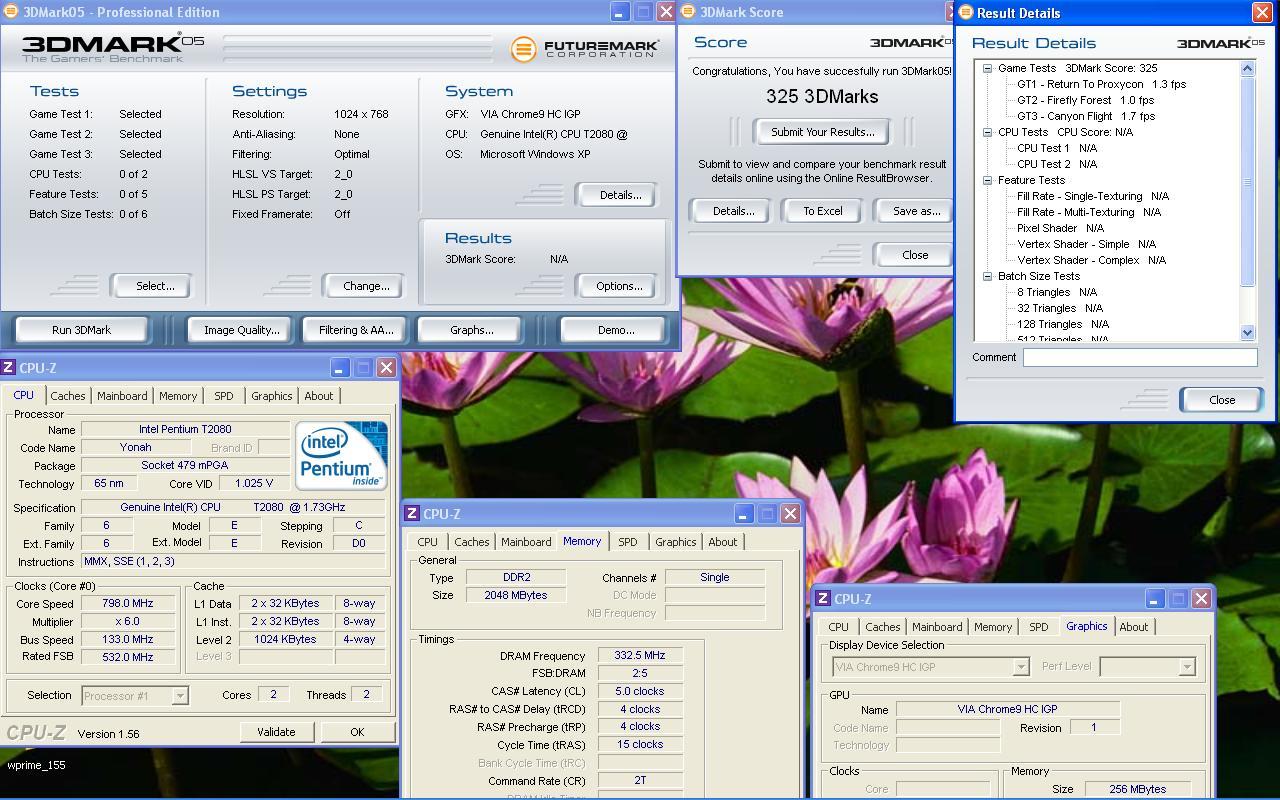The height and width of the screenshot is (800, 1280).
Task: Click the Result Details scrollbar down arrow
Action: coord(1247,333)
